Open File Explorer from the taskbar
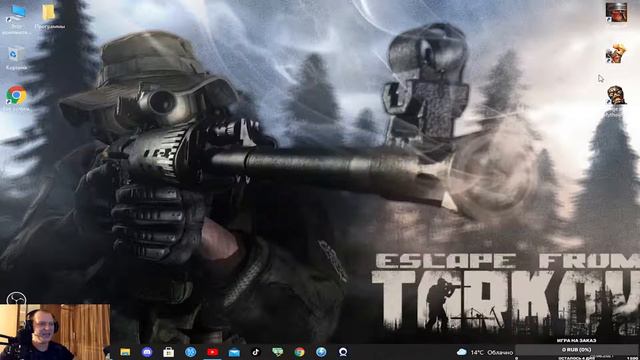Viewport: 640px width, 360px height. tap(125, 352)
